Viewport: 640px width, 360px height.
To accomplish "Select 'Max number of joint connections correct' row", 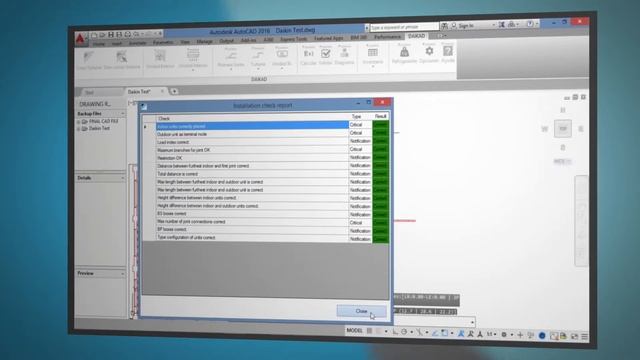I will [252, 222].
